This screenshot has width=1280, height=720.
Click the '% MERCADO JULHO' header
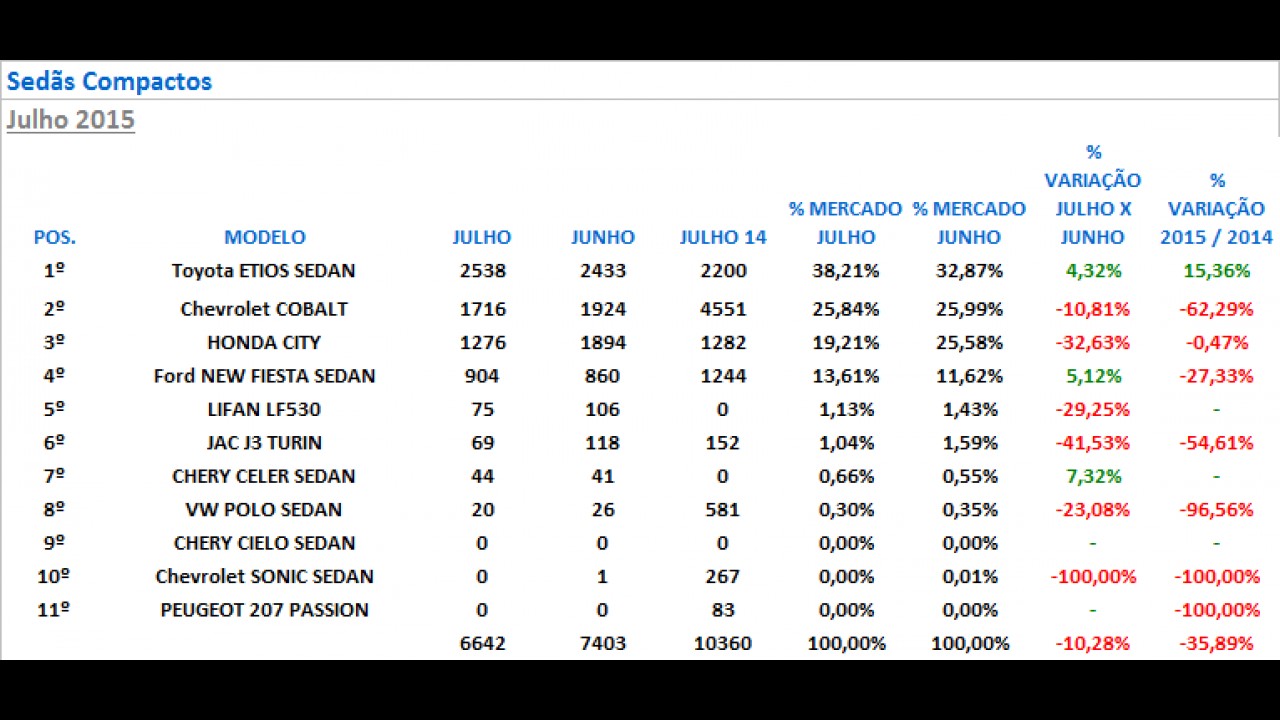845,223
